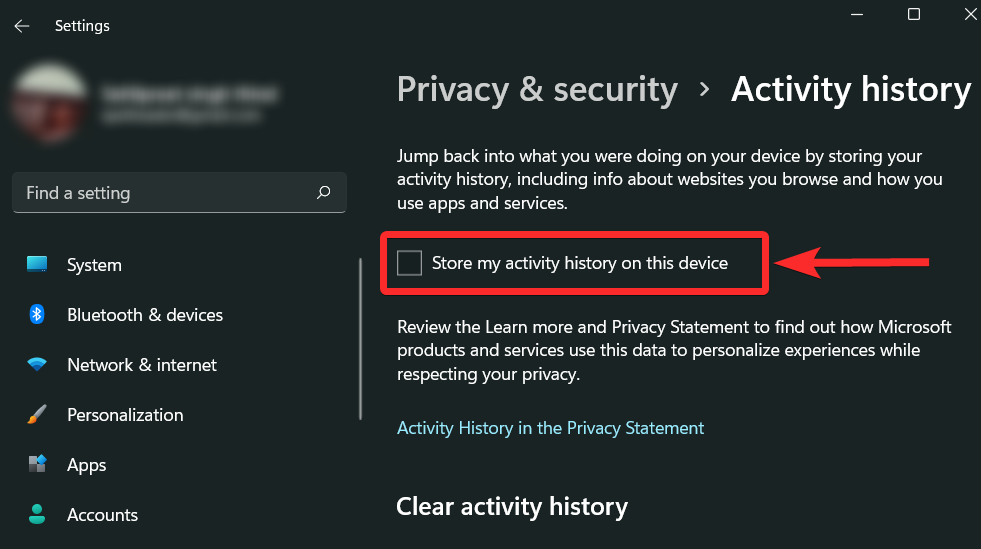Click the Bluetooth icon in sidebar
Image resolution: width=981 pixels, height=549 pixels.
coord(37,315)
